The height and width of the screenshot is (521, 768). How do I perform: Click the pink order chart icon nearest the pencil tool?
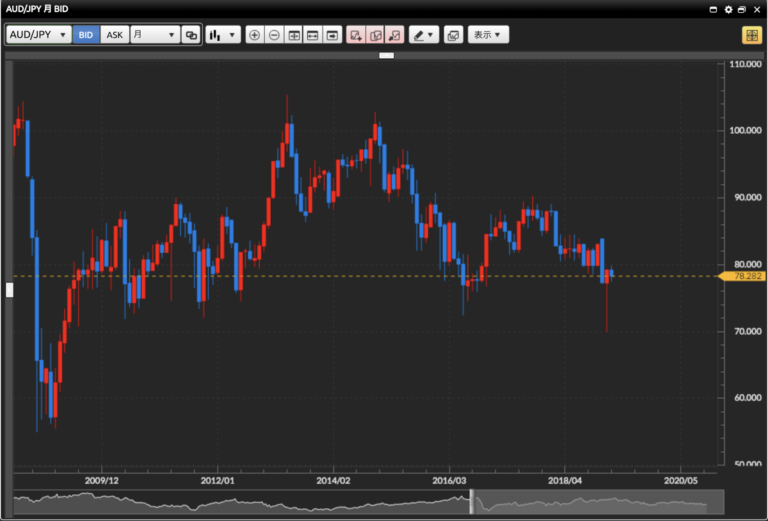pyautogui.click(x=394, y=35)
